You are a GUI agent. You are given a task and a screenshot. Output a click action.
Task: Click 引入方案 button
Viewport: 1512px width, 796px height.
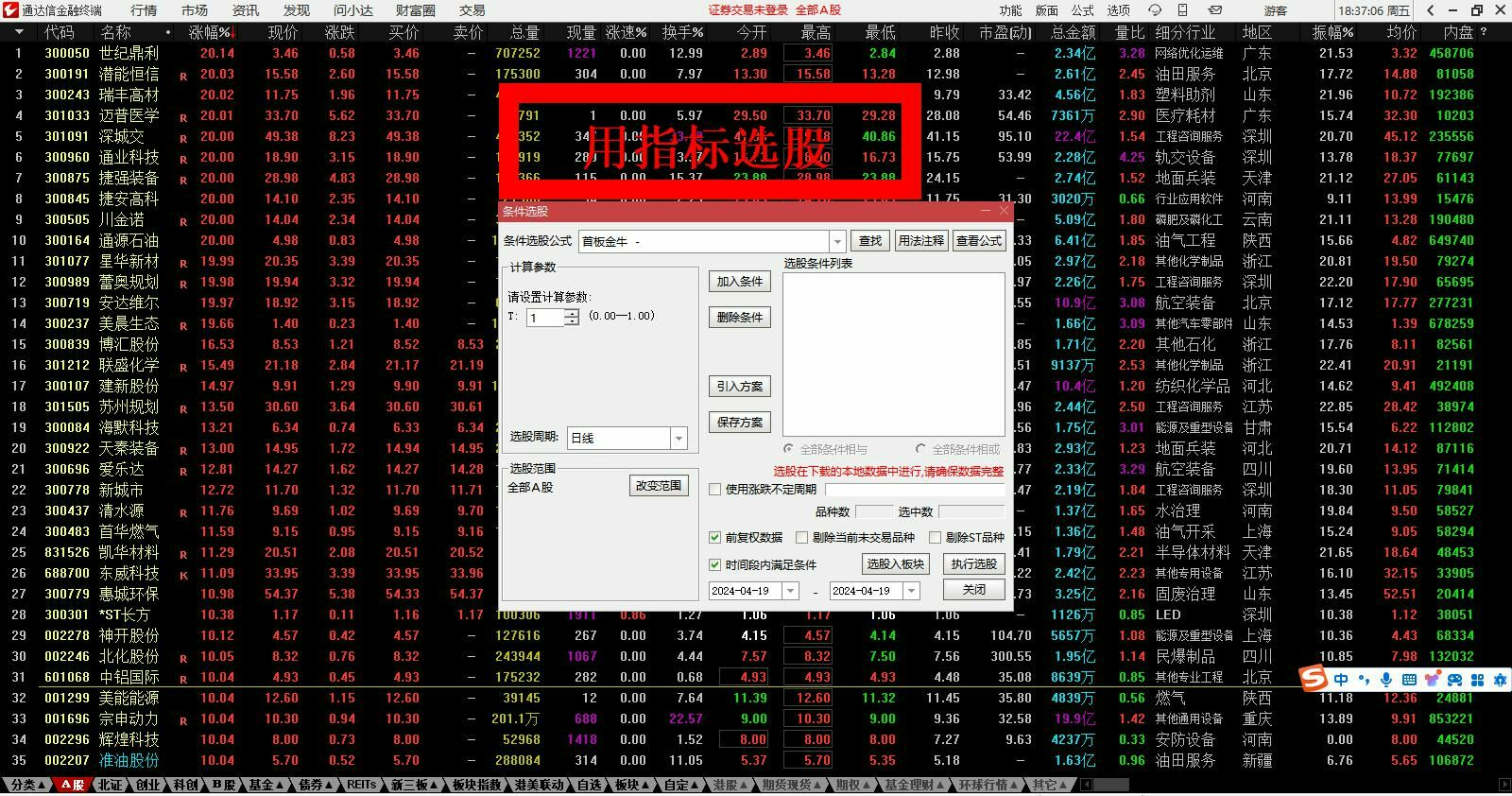click(740, 387)
